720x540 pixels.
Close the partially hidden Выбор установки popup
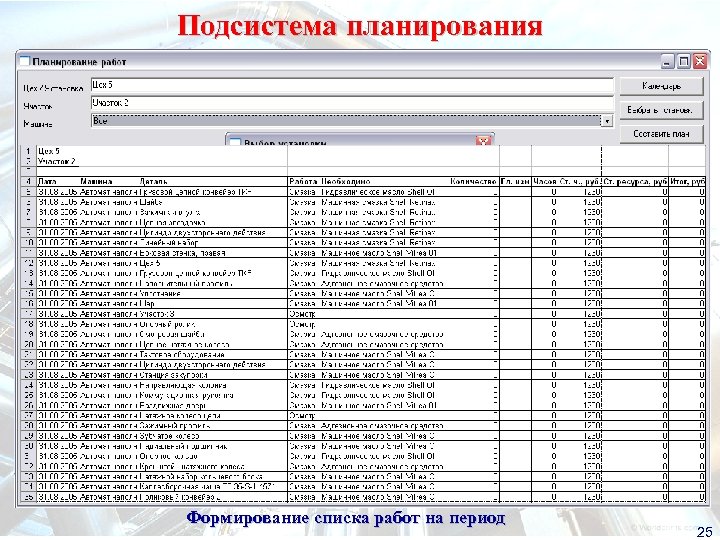pyautogui.click(x=484, y=141)
